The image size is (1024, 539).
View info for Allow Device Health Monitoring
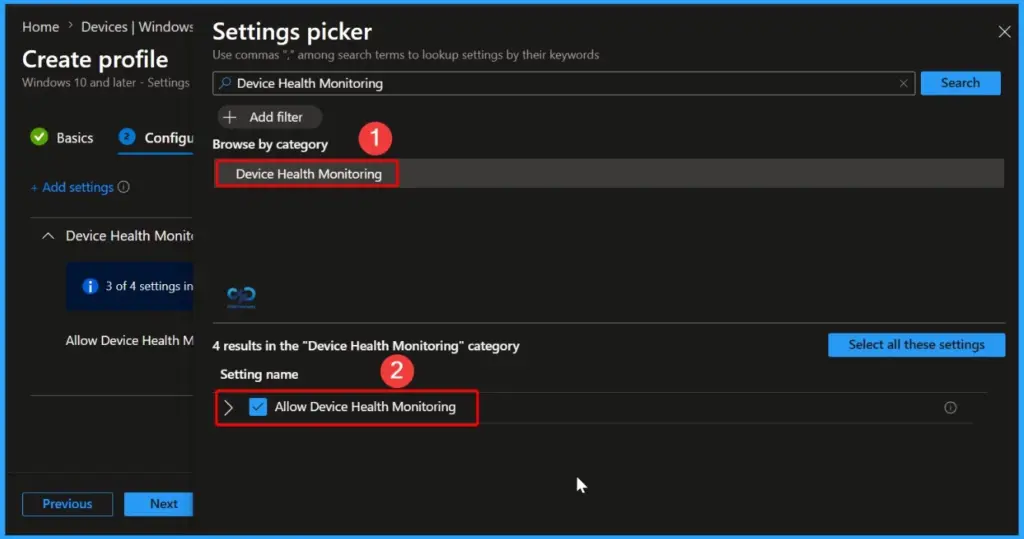point(950,408)
